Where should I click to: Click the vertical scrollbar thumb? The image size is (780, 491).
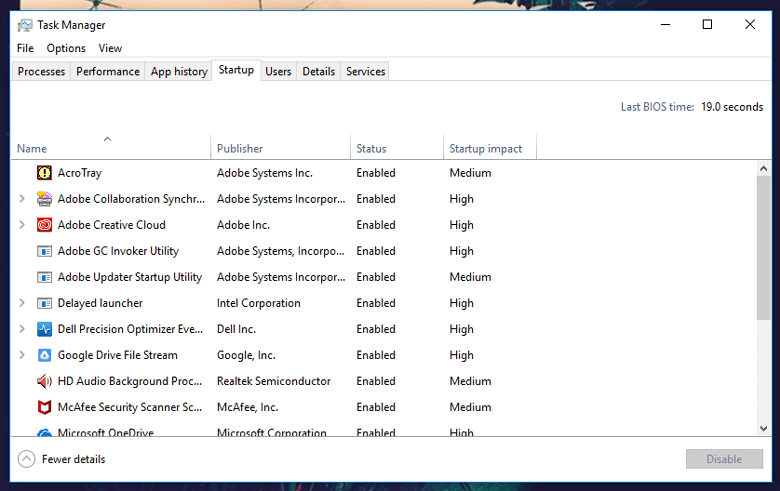(x=764, y=248)
